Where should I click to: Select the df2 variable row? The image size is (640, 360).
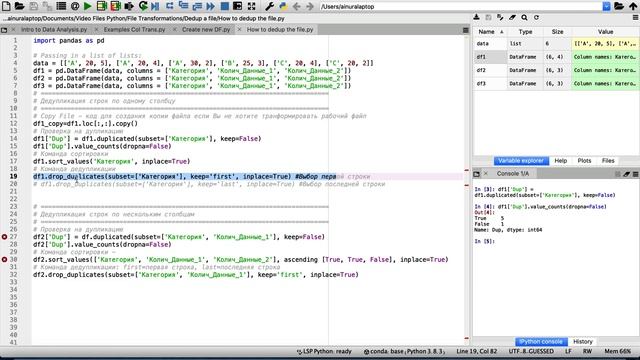pyautogui.click(x=556, y=70)
